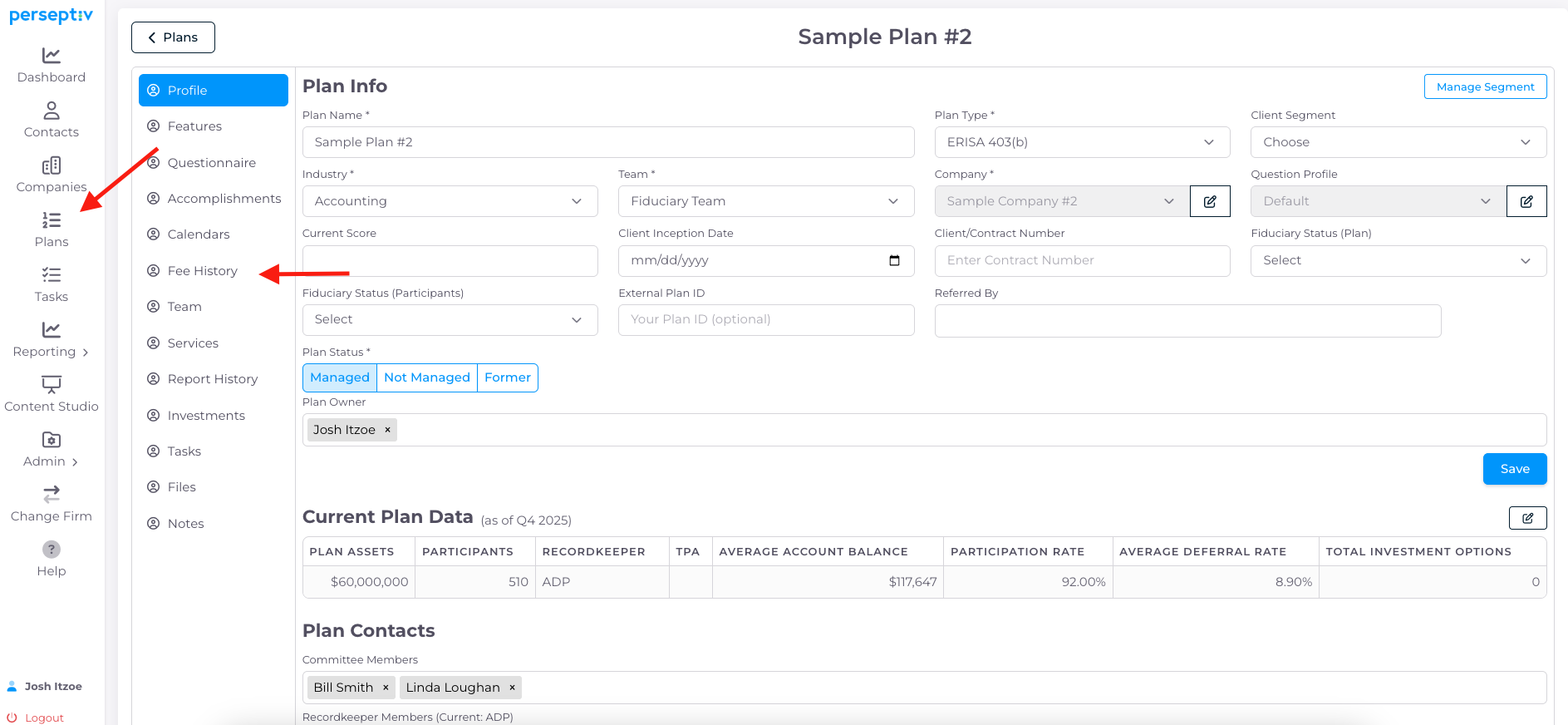Edit the Default question profile
This screenshot has width=1568, height=725.
1526,201
